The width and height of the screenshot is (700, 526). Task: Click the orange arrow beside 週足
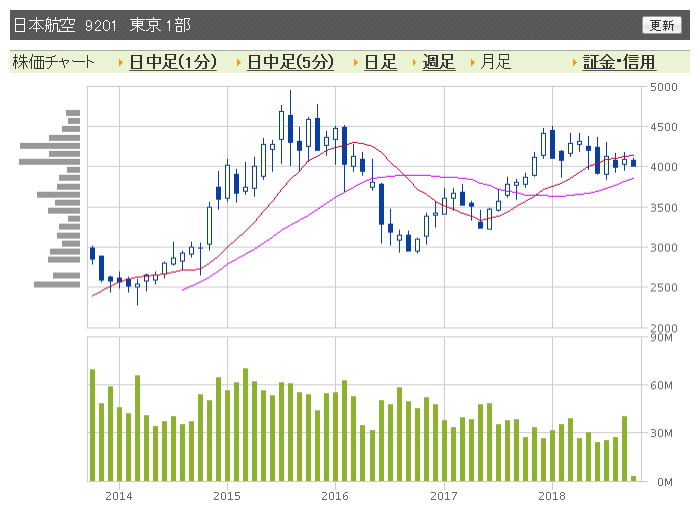click(415, 62)
